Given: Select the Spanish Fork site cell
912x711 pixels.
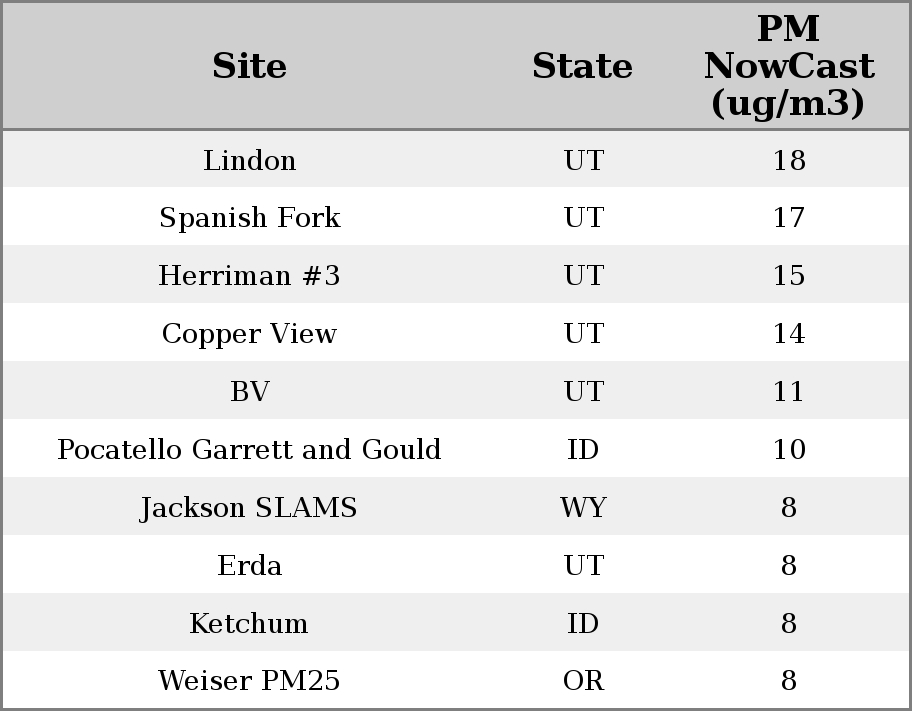Looking at the screenshot, I should click(x=249, y=218).
